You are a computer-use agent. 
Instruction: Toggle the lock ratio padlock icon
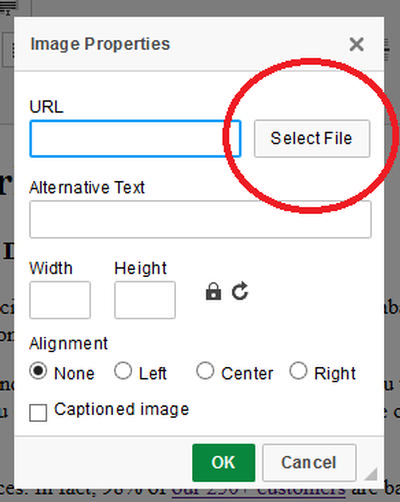[x=213, y=292]
